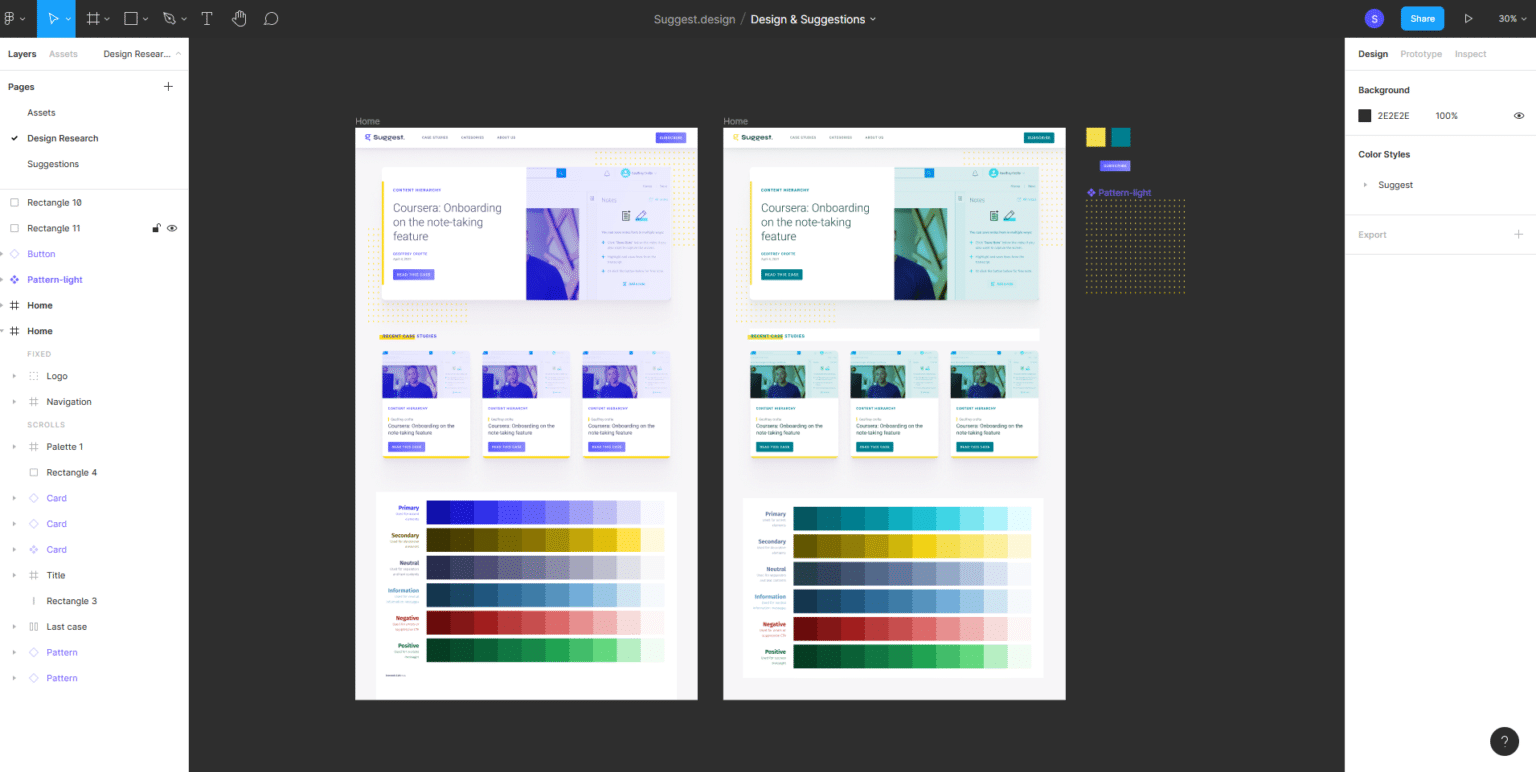
Task: Click the 2E2E2E background color swatch
Action: pyautogui.click(x=1364, y=116)
